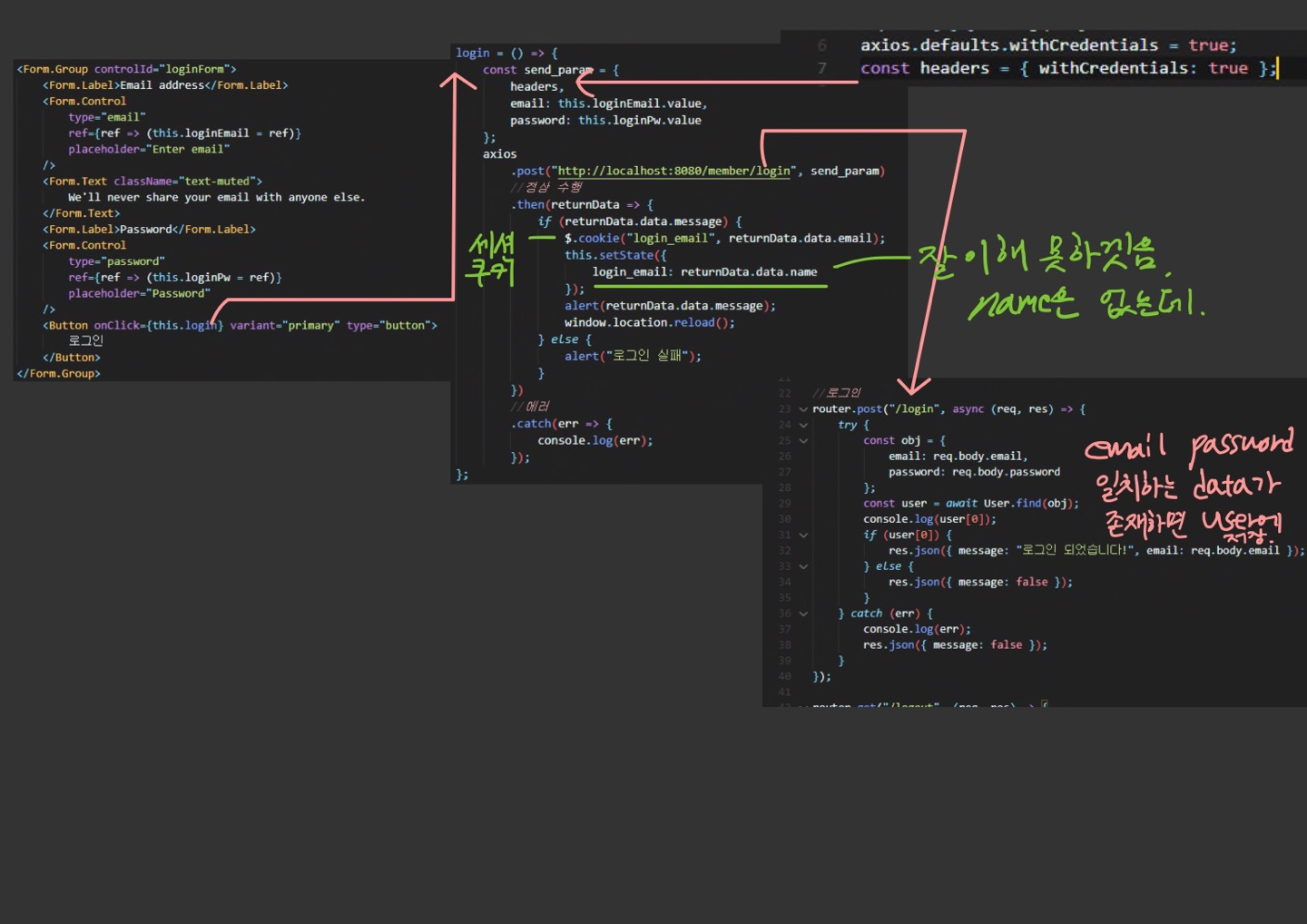
Task: Click the placeholder="Password" attribute
Action: click(139, 293)
